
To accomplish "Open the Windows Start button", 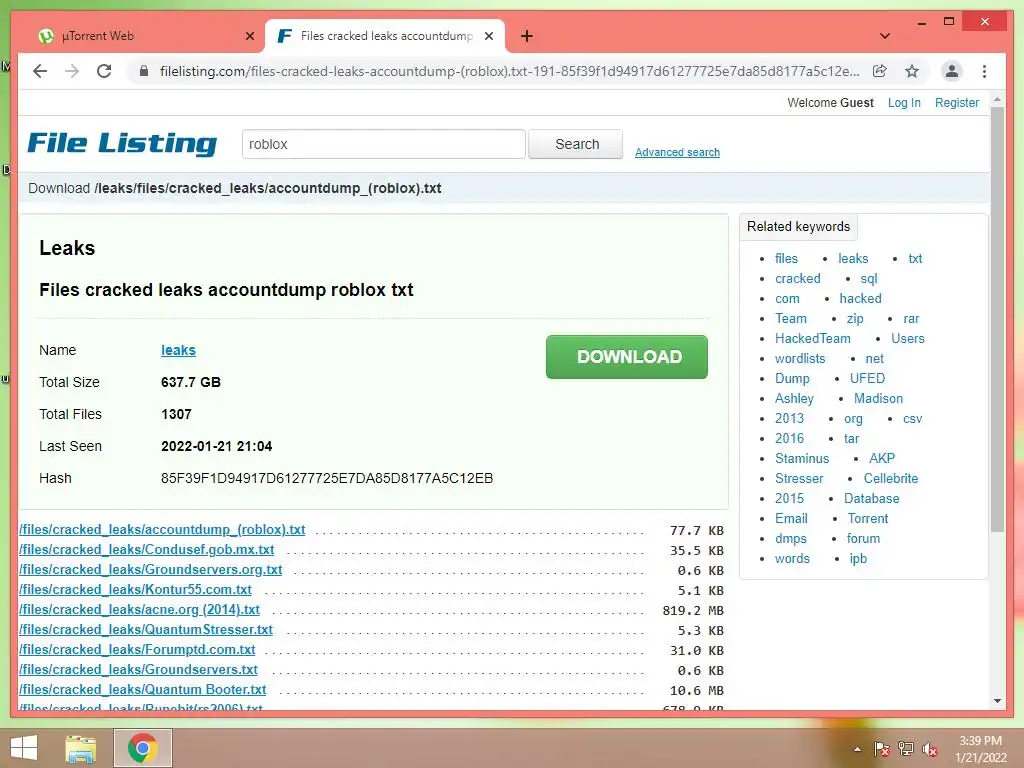I will [24, 748].
